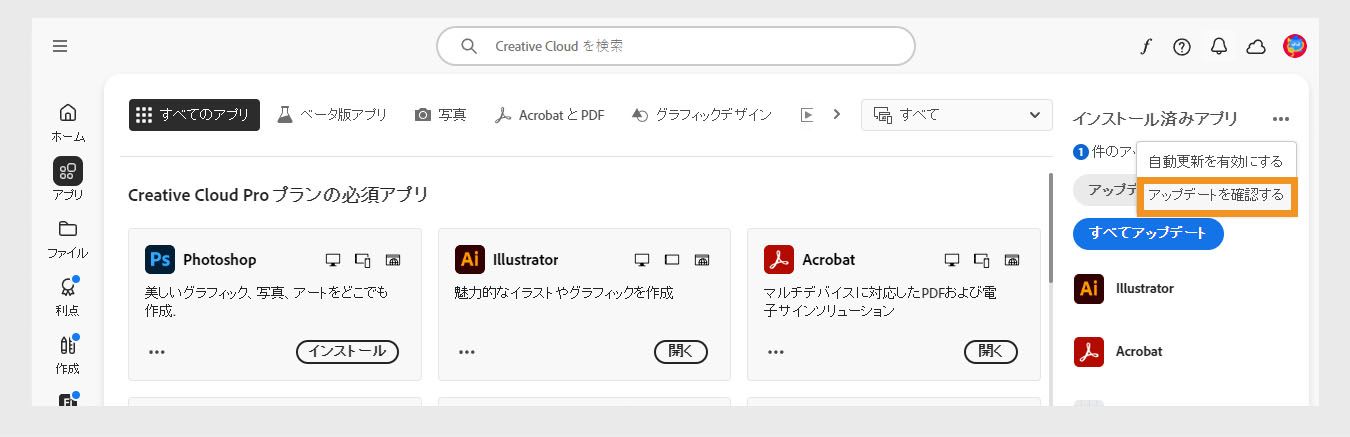
Task: Switch to Acrobat と PDF tab
Action: (549, 115)
